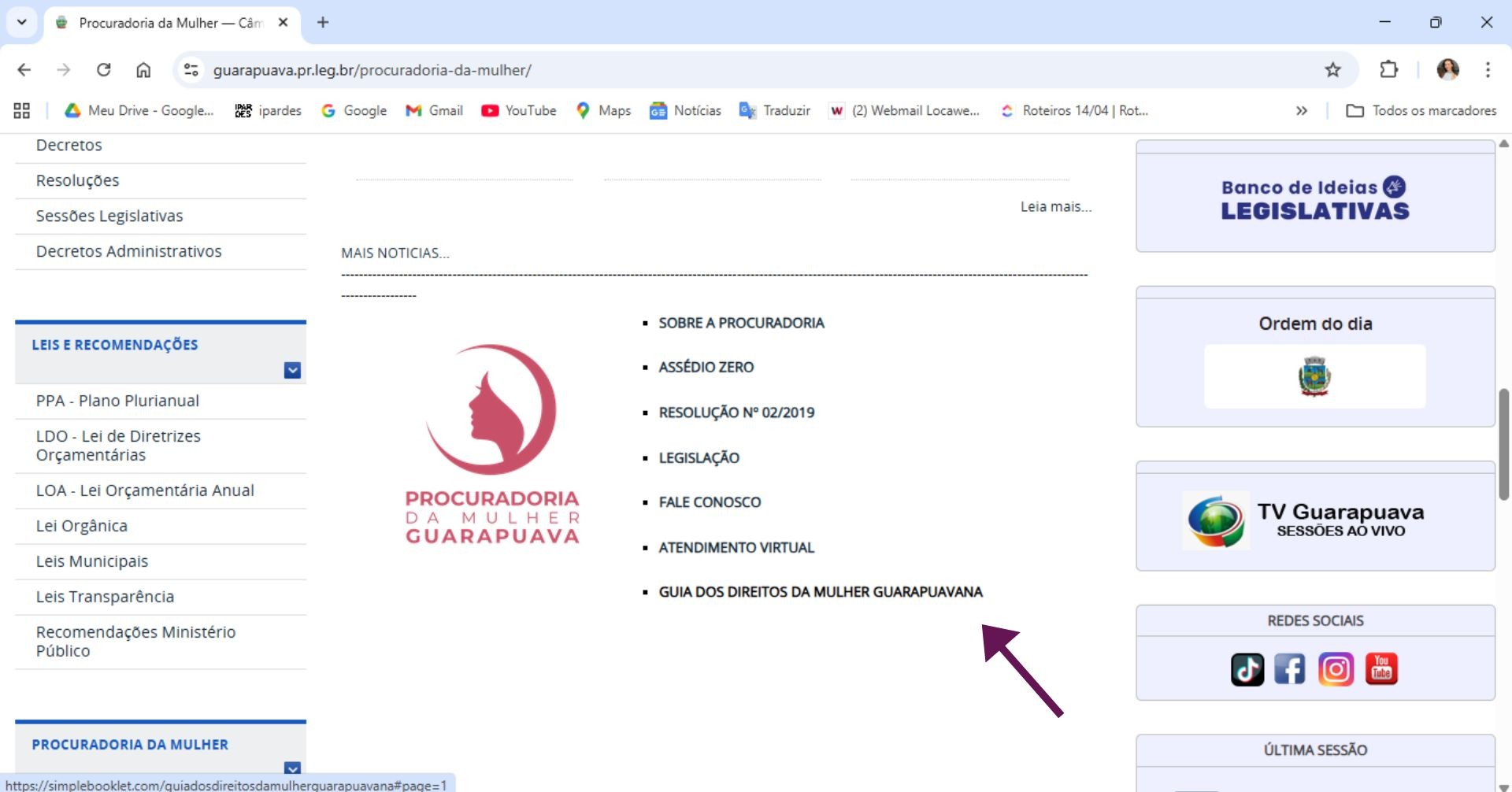
Task: Open the Lei Orgânica sidebar item
Action: click(82, 526)
